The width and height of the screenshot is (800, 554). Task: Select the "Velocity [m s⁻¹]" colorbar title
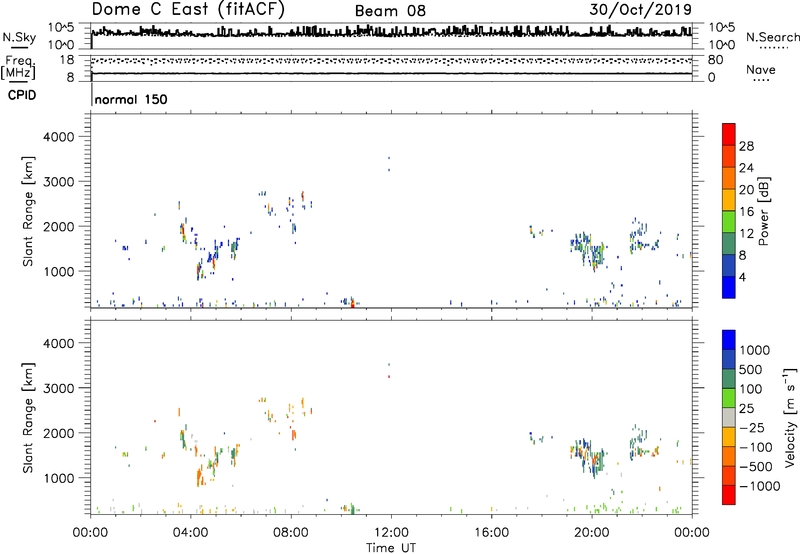(790, 417)
